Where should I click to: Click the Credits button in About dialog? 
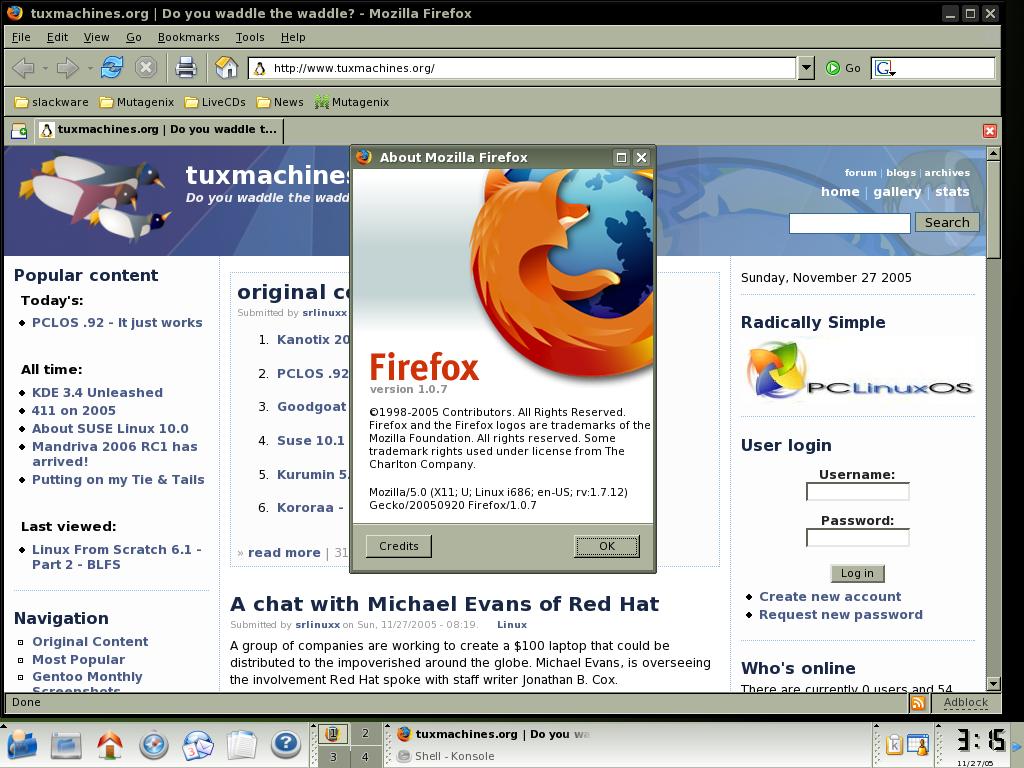pyautogui.click(x=398, y=546)
